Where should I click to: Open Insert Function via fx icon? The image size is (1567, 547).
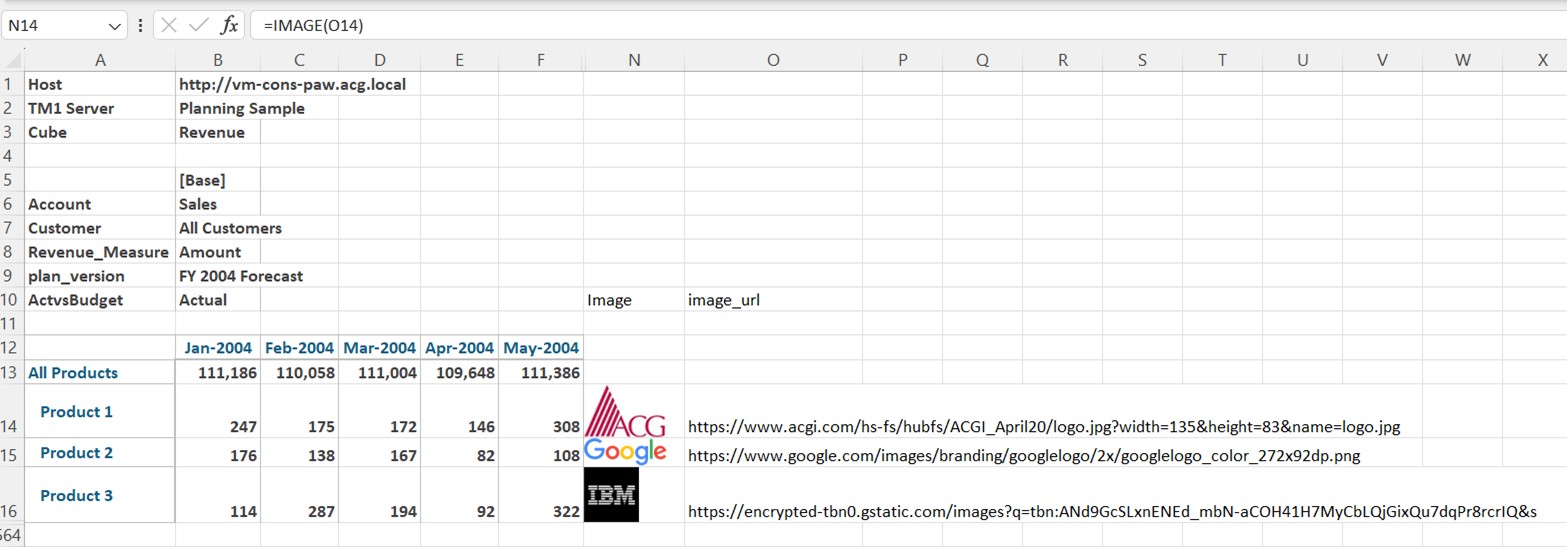(x=229, y=25)
